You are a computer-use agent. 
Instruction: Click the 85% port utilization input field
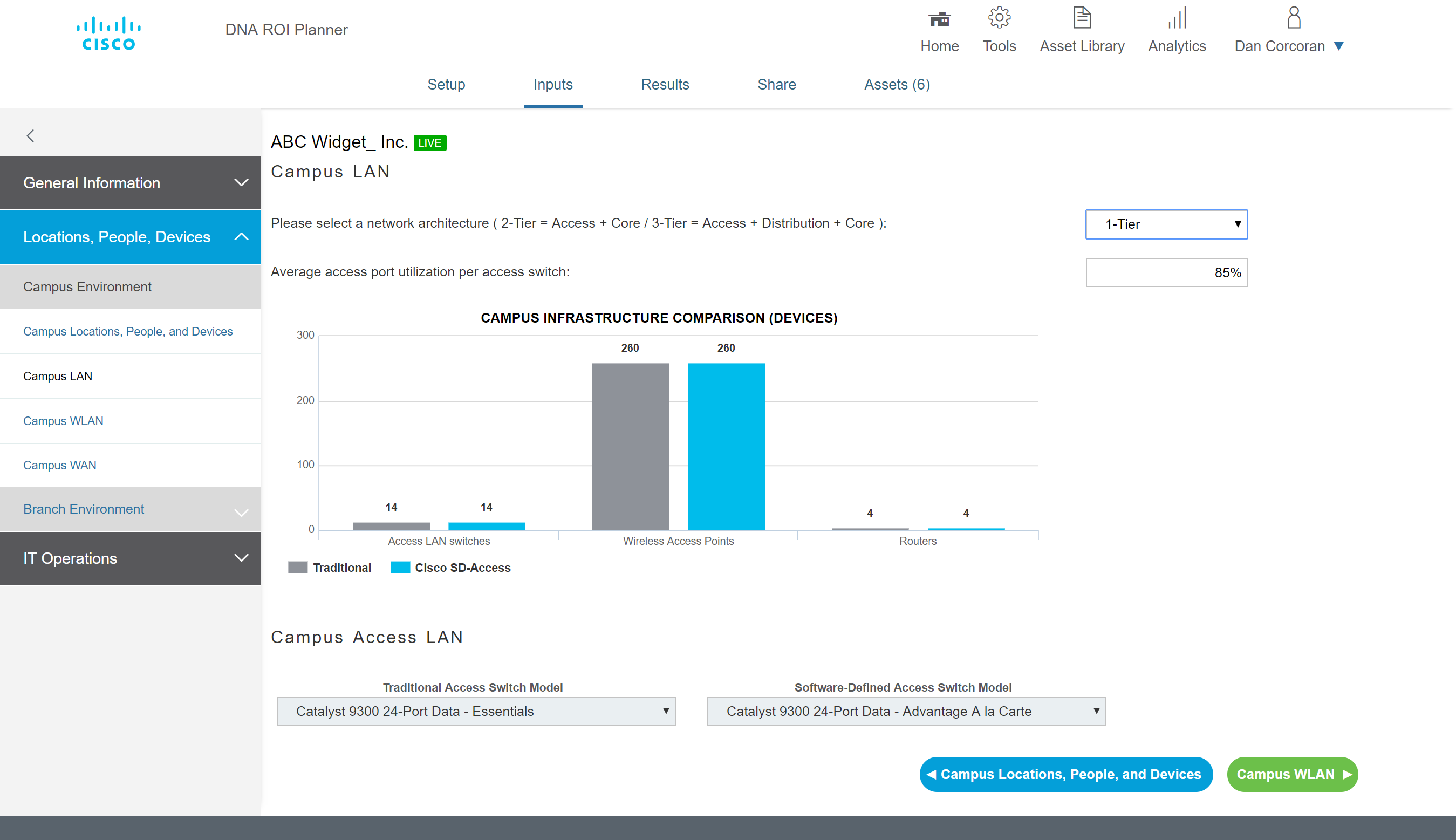(1166, 273)
